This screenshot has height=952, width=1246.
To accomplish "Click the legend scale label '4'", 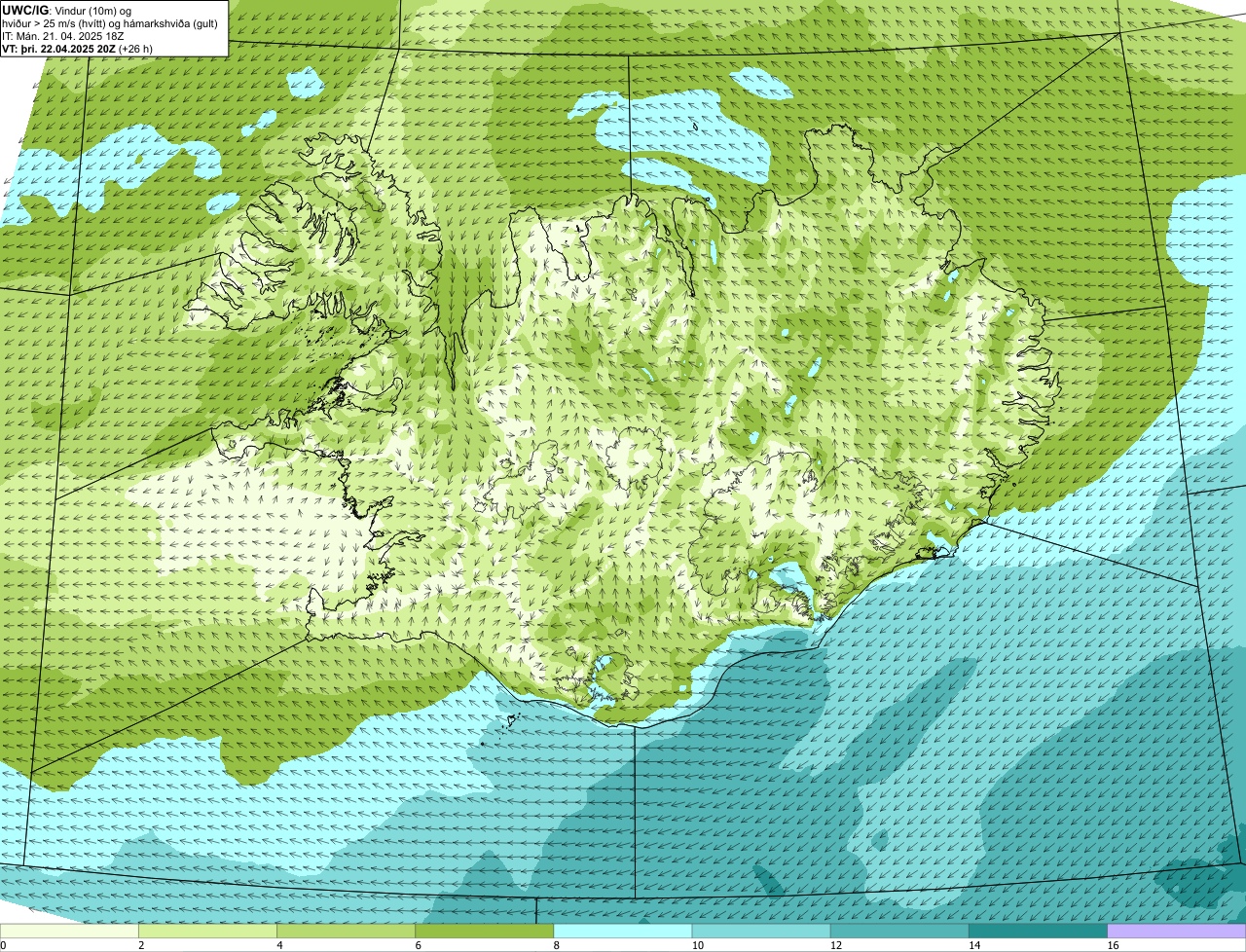I will point(280,945).
